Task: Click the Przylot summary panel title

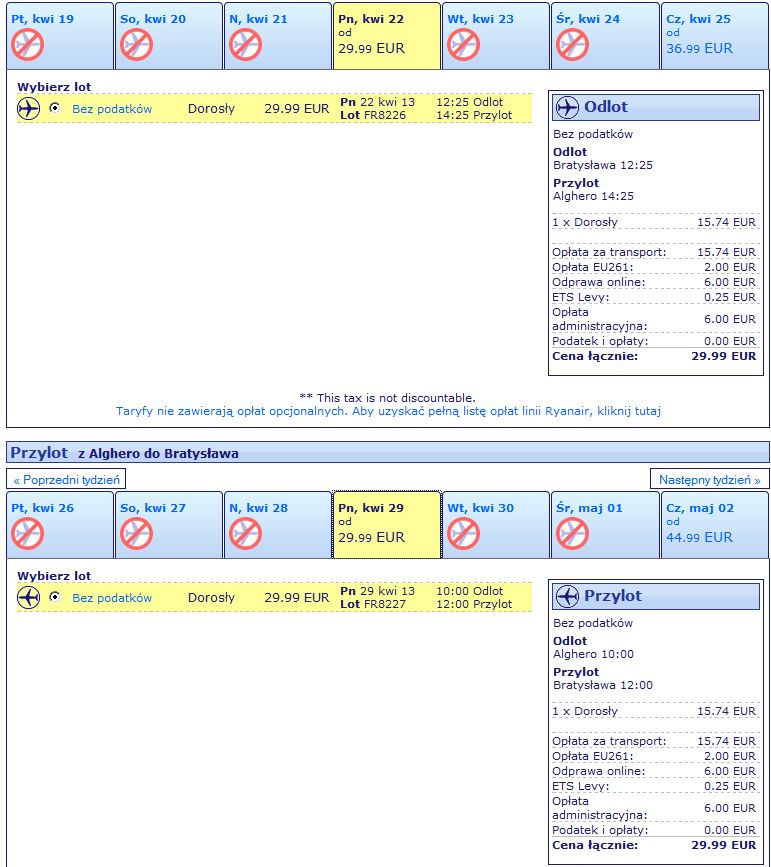Action: (x=613, y=596)
